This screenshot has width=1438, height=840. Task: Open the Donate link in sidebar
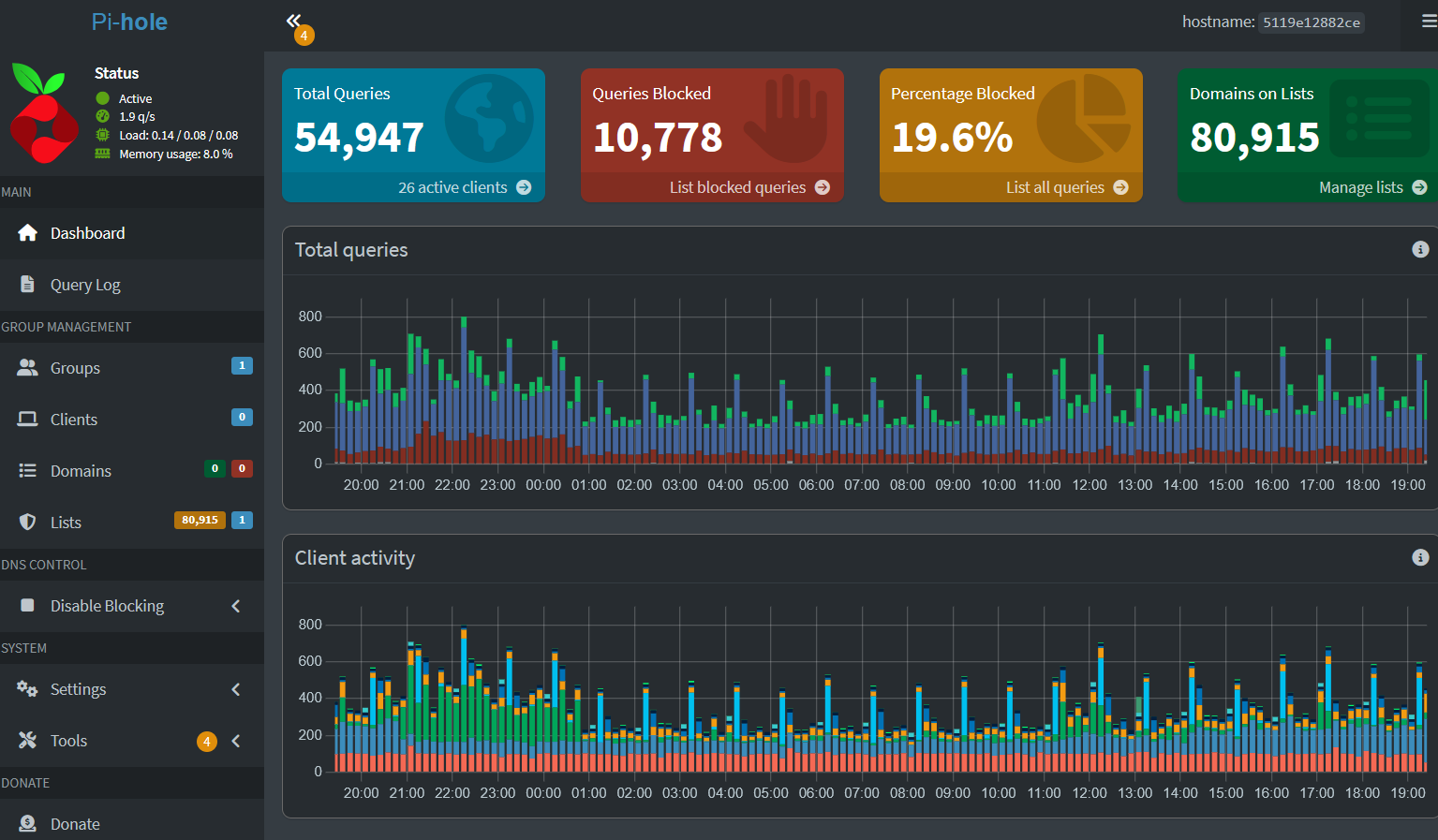tap(75, 824)
